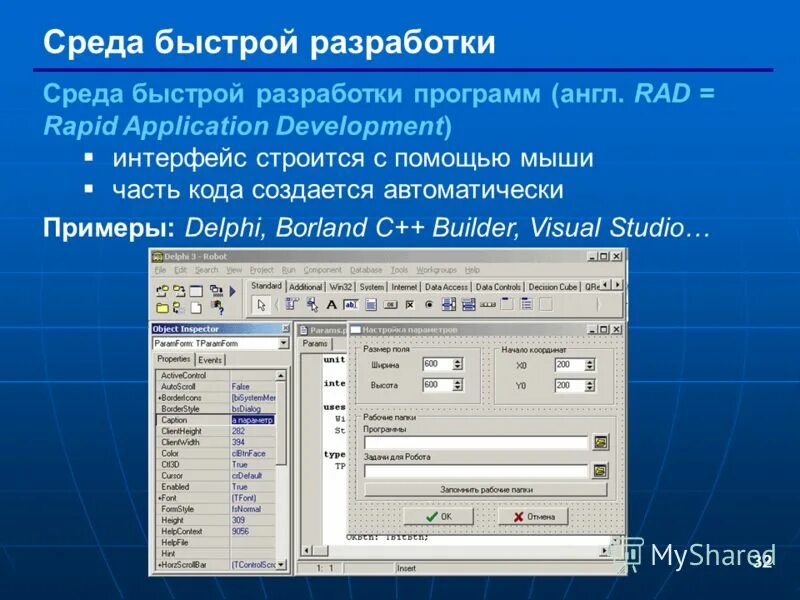The image size is (800, 600).
Task: Pick the Panel component icon
Action: pos(546,305)
